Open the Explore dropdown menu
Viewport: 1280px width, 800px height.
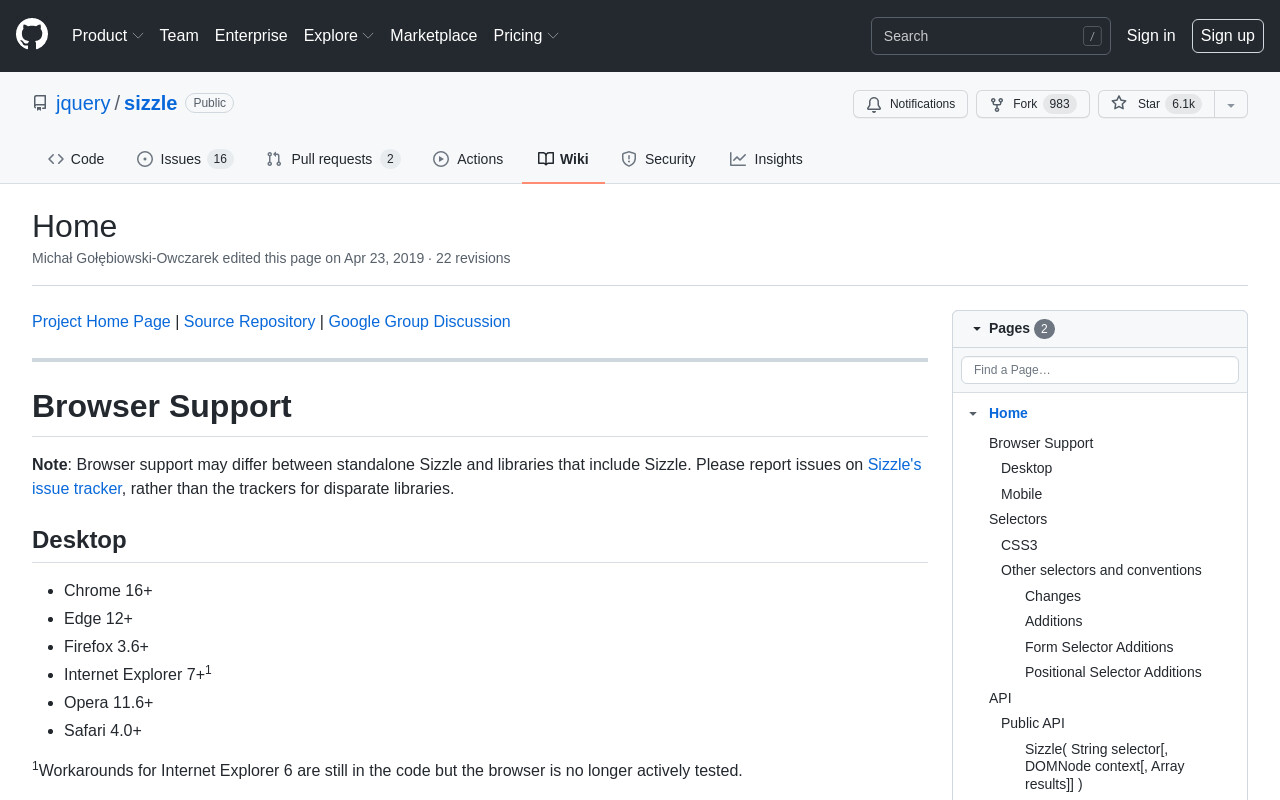click(338, 36)
